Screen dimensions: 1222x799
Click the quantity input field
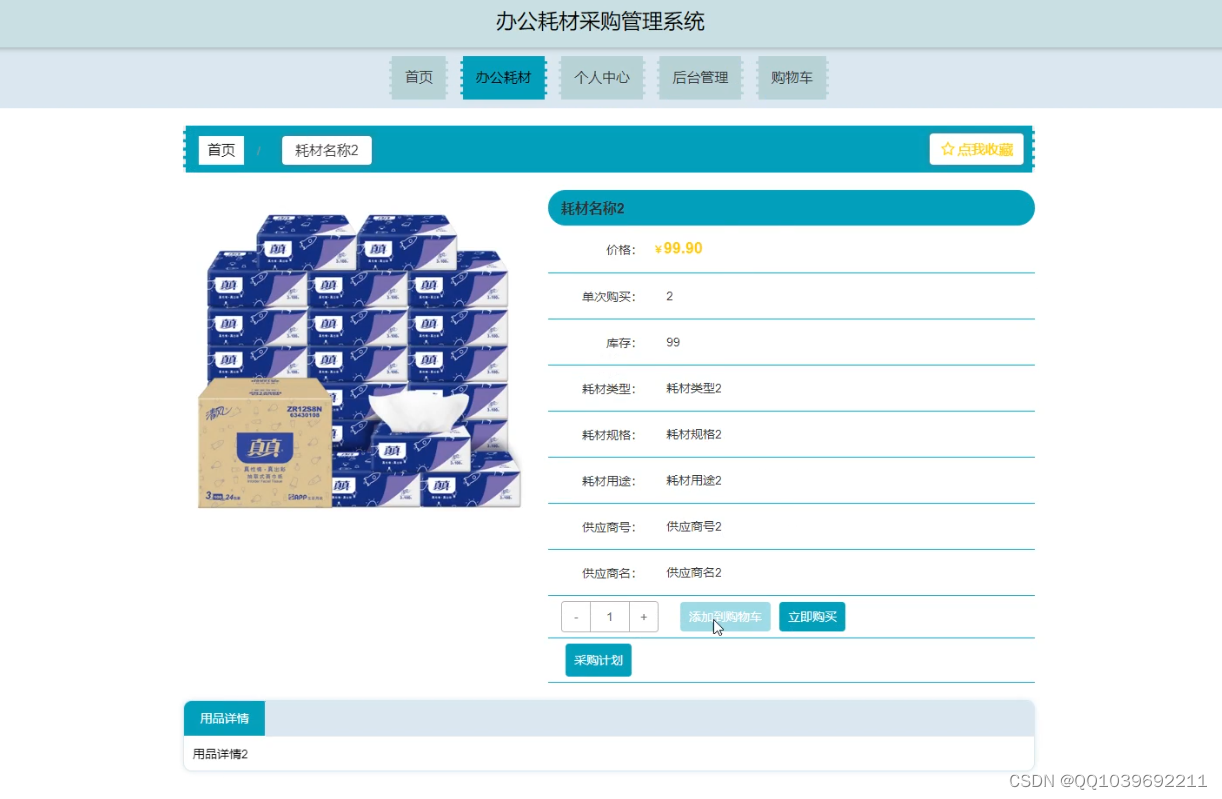click(610, 617)
